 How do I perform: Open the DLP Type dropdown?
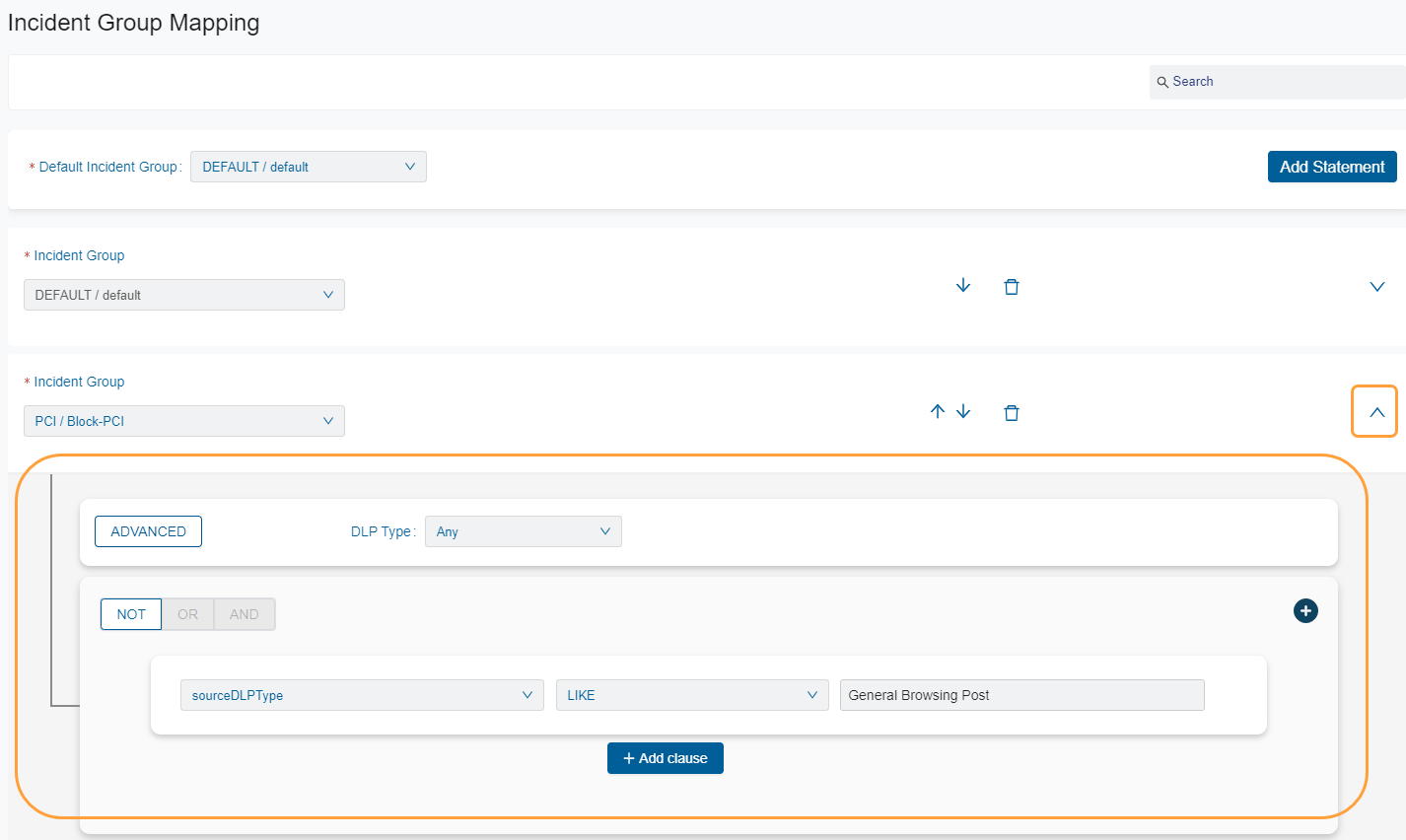click(523, 531)
